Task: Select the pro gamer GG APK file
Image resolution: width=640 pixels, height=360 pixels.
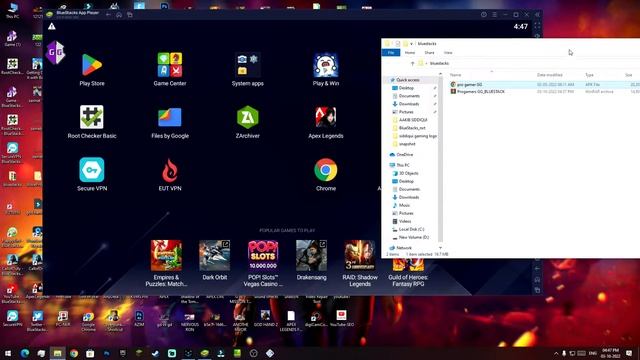Action: 544,84
